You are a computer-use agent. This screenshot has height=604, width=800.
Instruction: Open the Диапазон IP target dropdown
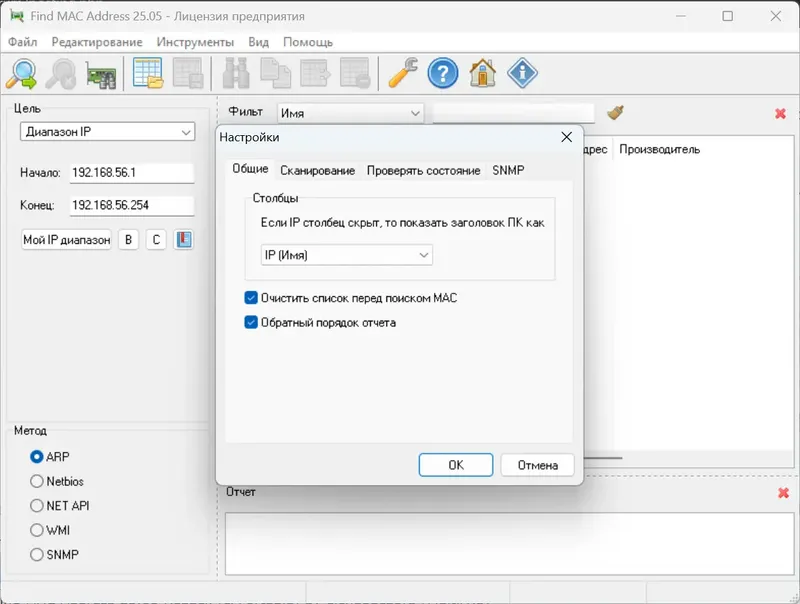(108, 132)
